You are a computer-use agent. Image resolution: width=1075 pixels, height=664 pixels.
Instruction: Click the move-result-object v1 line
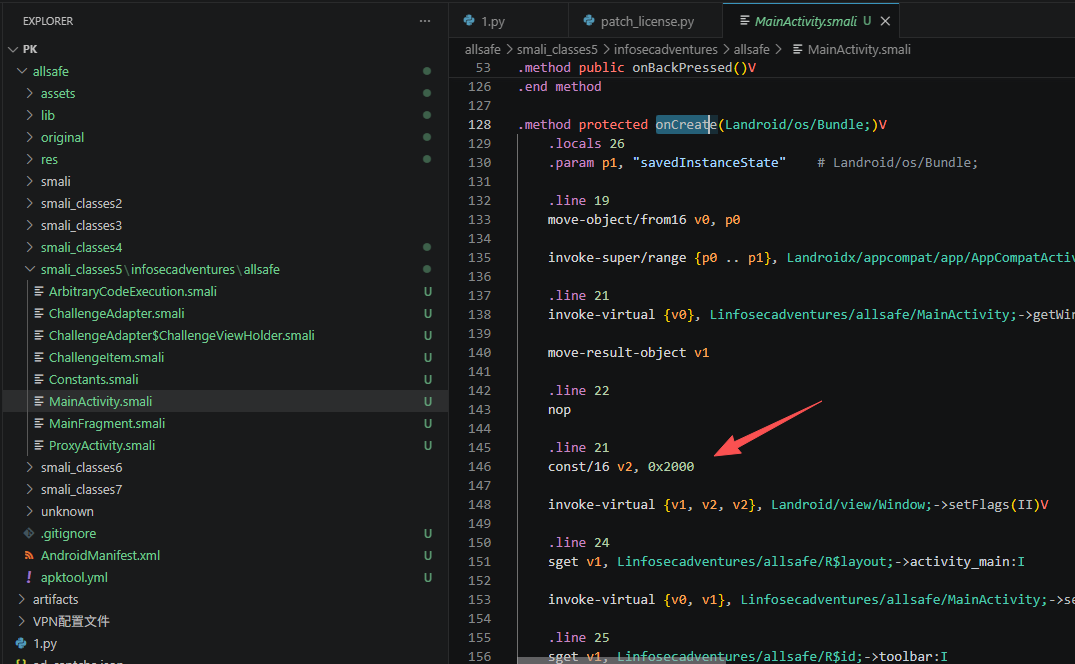point(628,353)
